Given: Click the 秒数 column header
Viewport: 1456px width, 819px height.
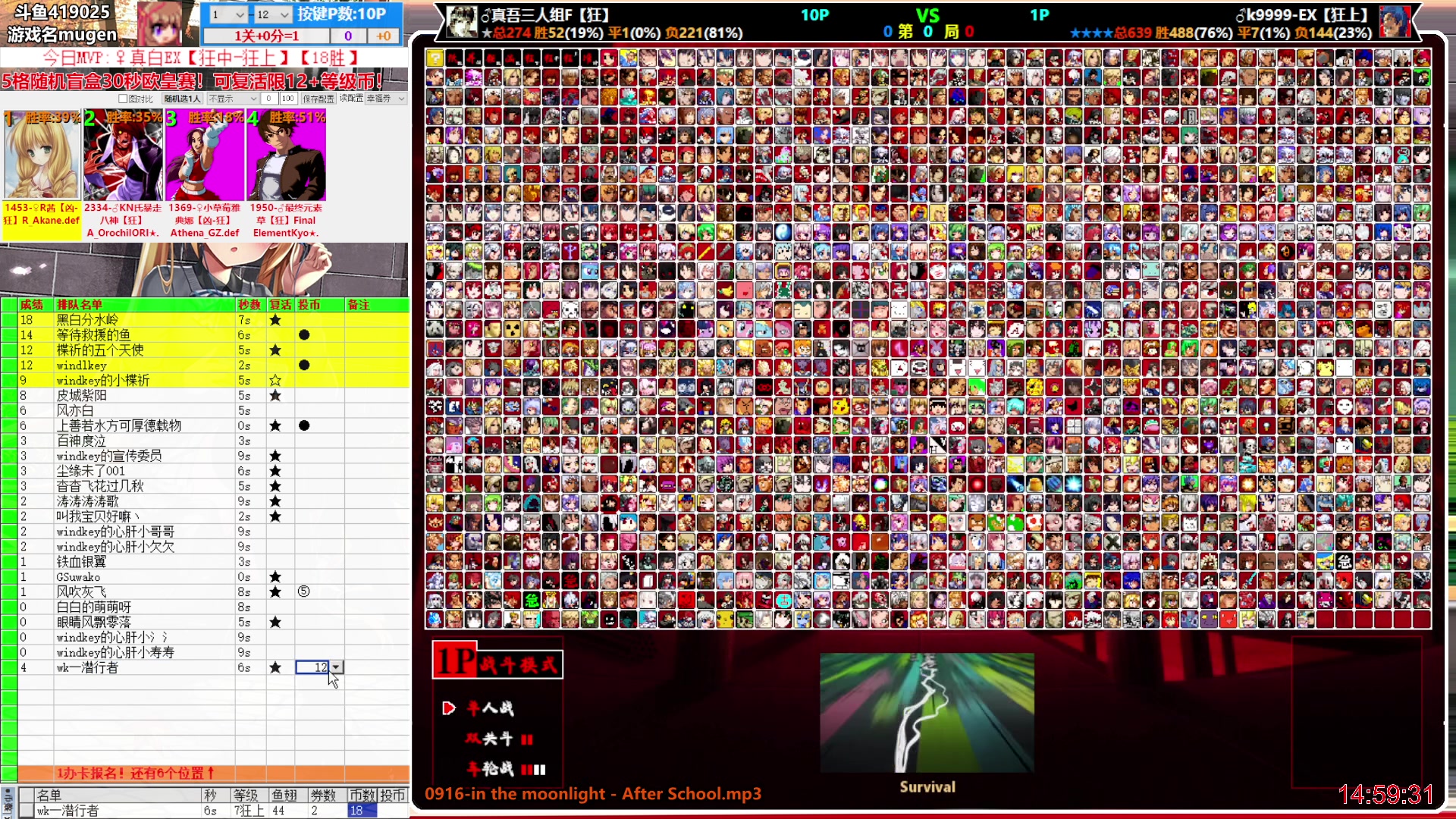Looking at the screenshot, I should [x=249, y=305].
